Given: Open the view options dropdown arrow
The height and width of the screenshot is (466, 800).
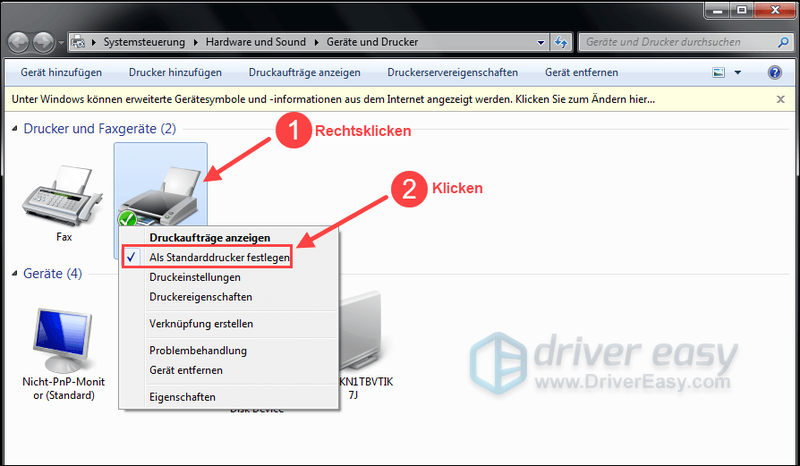Looking at the screenshot, I should point(738,72).
